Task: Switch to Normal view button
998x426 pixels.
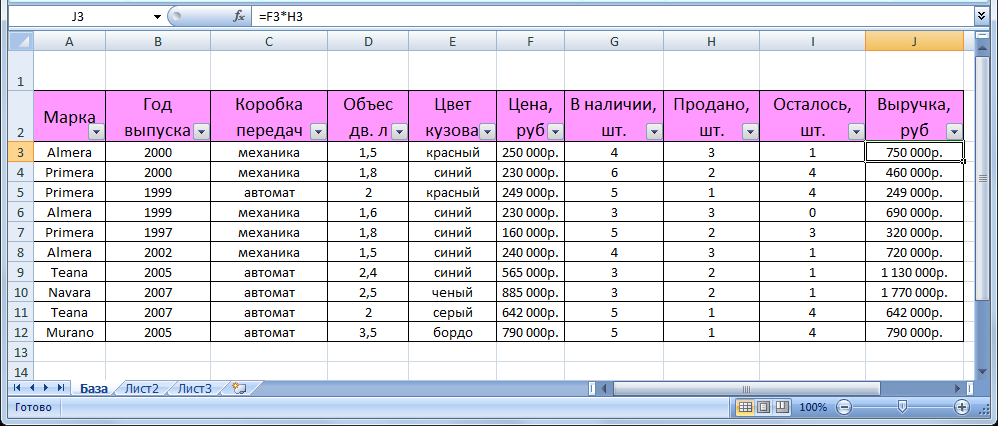Action: [745, 407]
